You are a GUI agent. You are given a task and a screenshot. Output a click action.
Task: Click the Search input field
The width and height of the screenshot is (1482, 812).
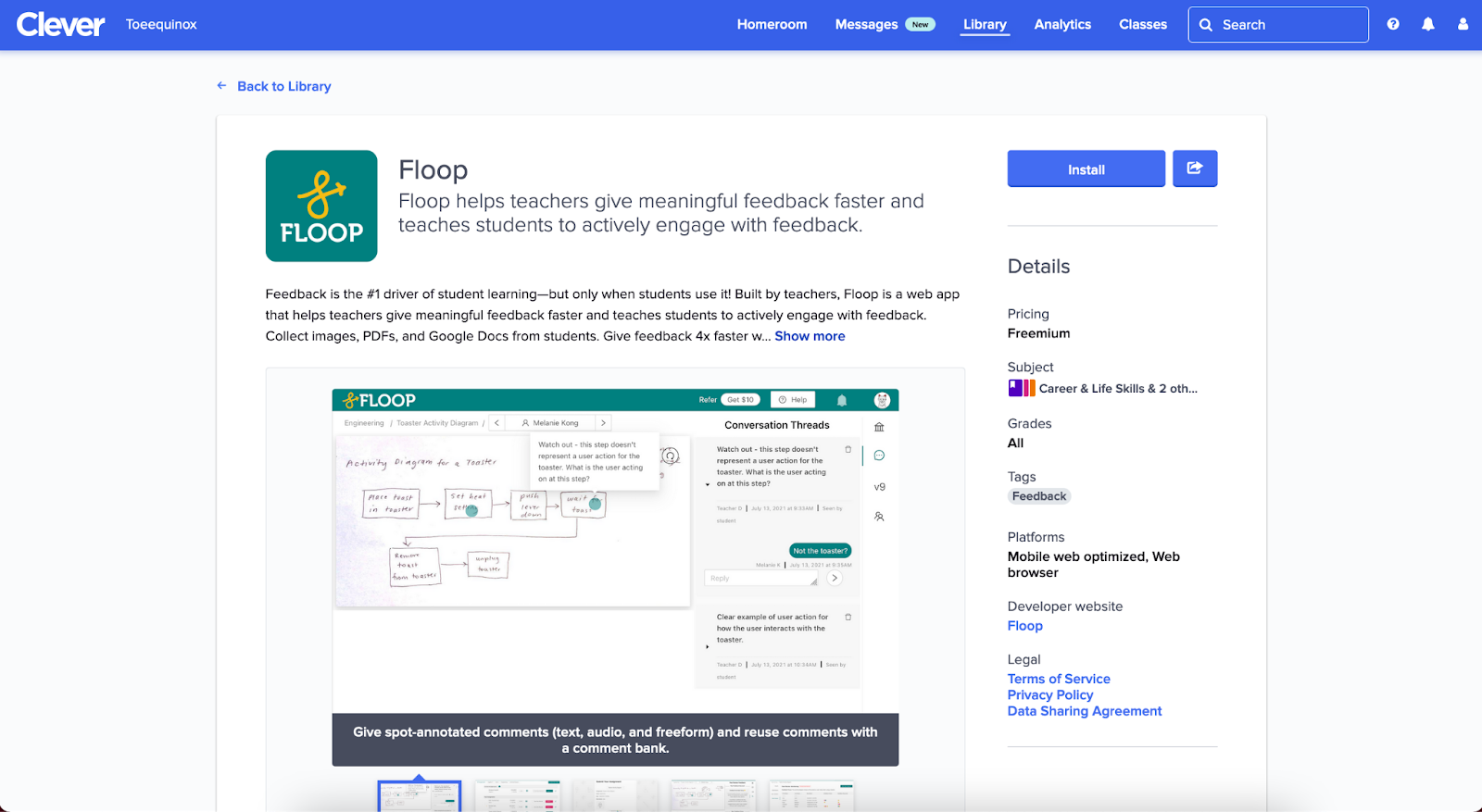(1278, 24)
